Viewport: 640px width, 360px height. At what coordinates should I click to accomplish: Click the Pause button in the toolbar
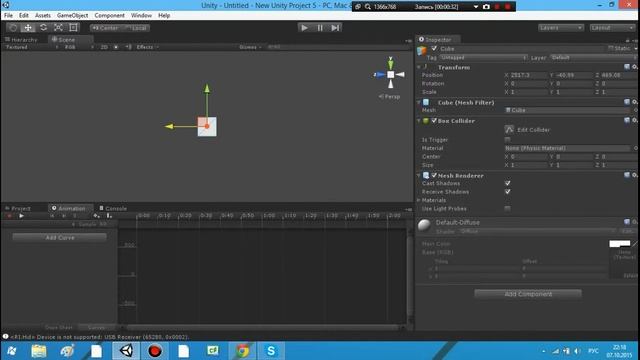pyautogui.click(x=320, y=28)
